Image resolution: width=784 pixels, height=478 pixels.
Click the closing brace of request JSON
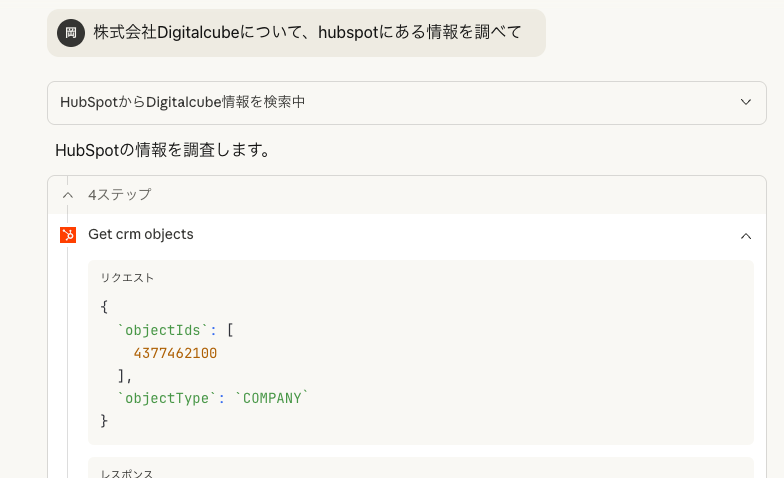click(x=105, y=421)
